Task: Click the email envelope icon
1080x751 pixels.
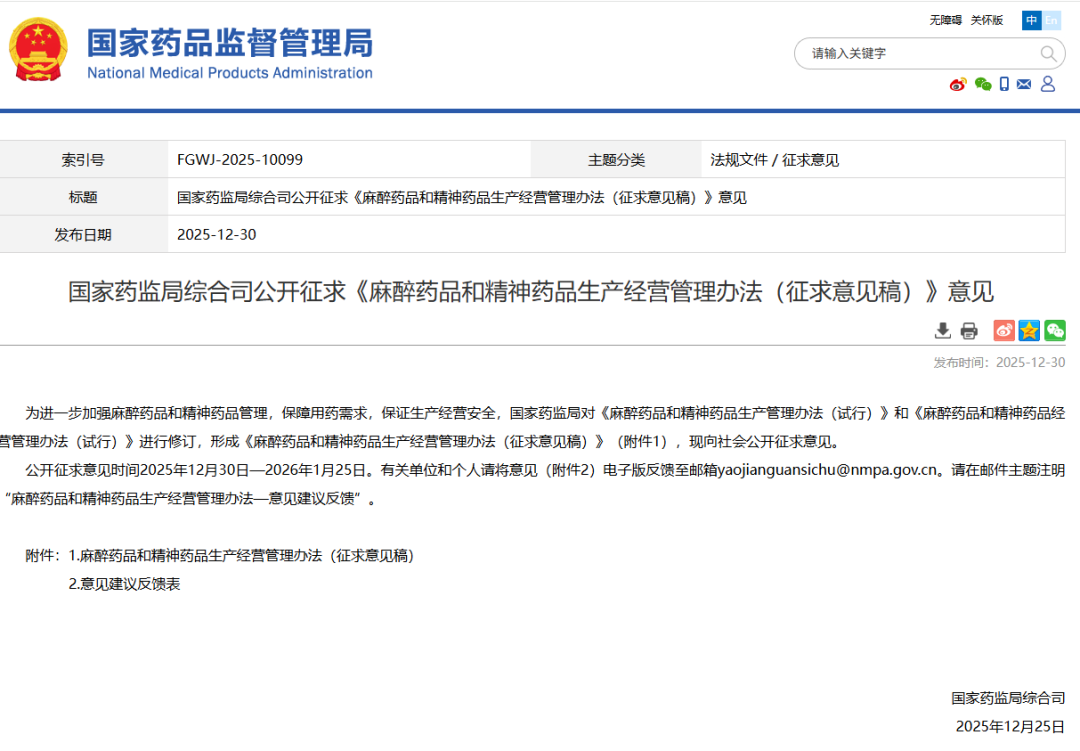Action: 1024,84
